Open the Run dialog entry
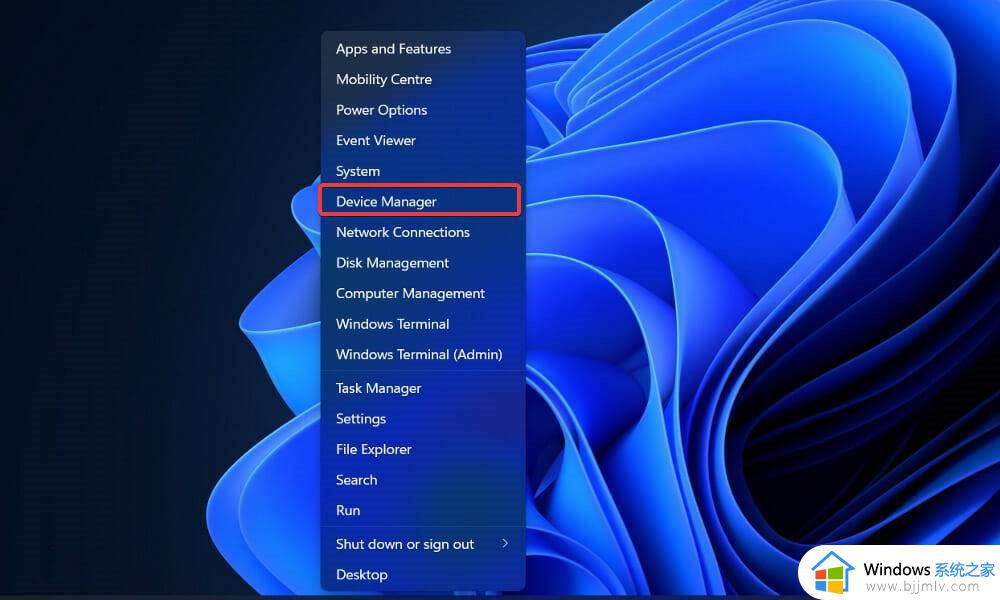 [348, 511]
